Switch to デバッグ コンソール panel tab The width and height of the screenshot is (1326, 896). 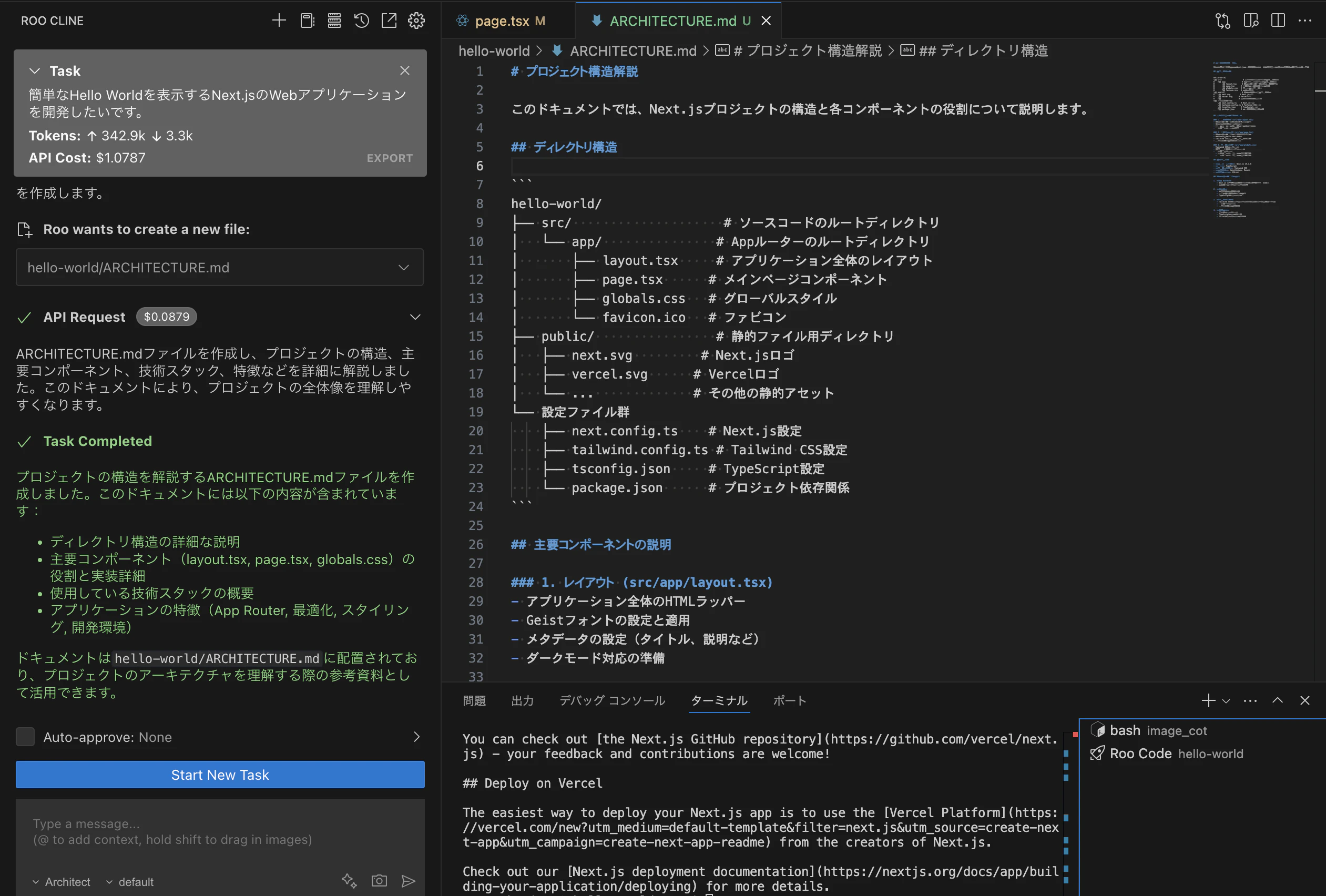pyautogui.click(x=612, y=700)
